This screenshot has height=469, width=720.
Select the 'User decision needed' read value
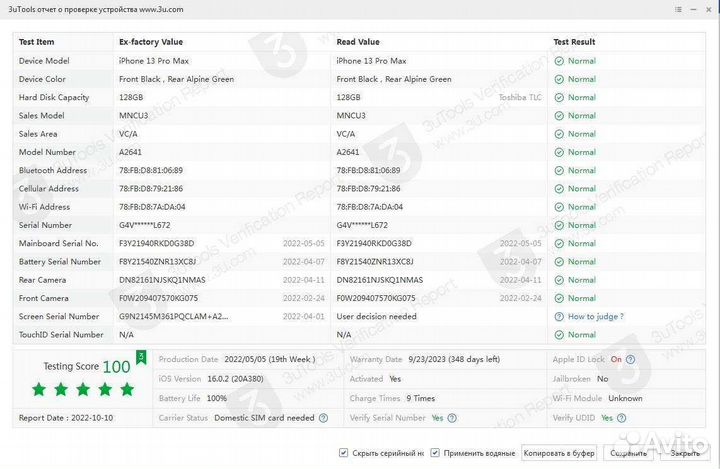tap(377, 316)
